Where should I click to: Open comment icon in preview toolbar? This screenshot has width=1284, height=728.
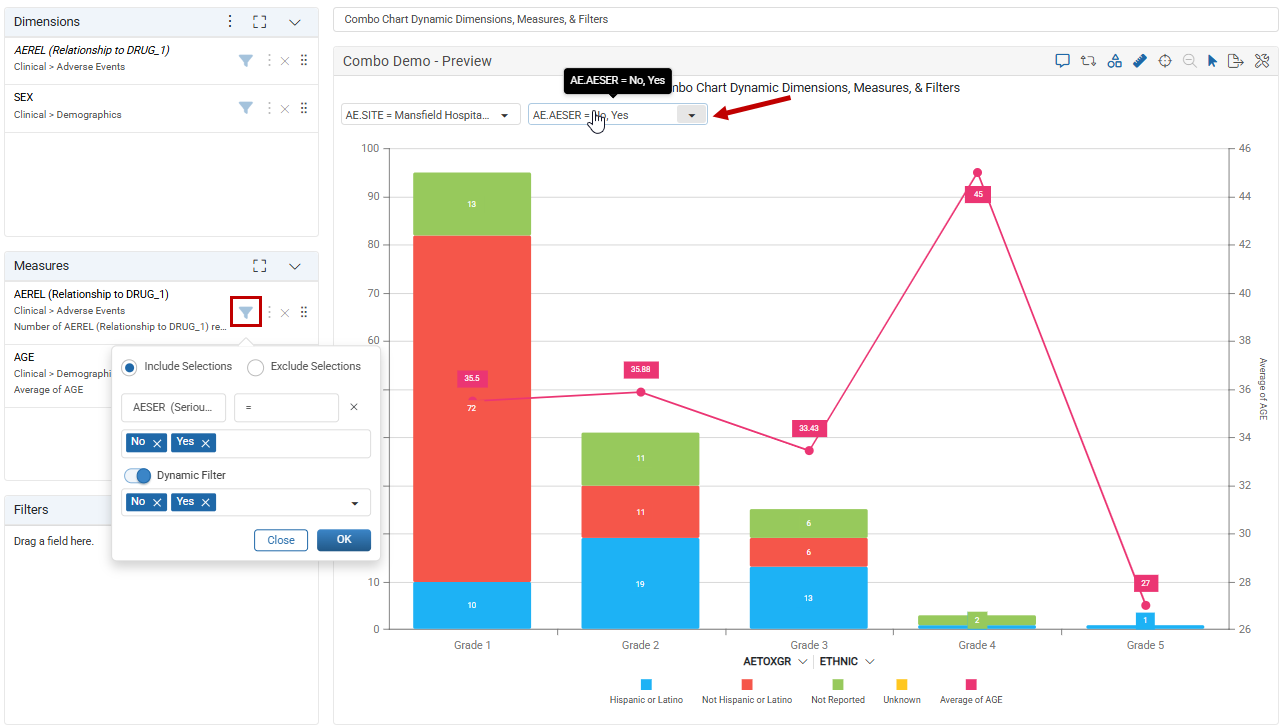click(x=1063, y=61)
